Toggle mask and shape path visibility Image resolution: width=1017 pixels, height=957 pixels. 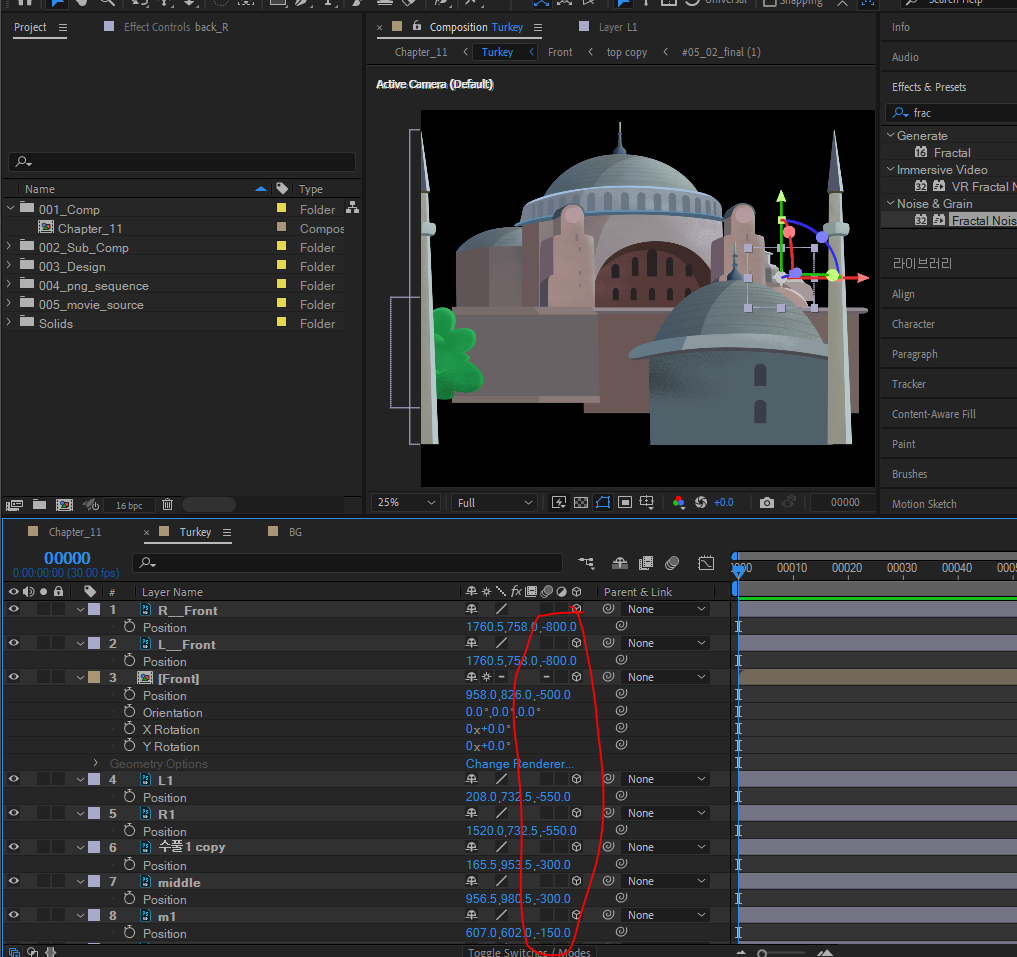603,502
